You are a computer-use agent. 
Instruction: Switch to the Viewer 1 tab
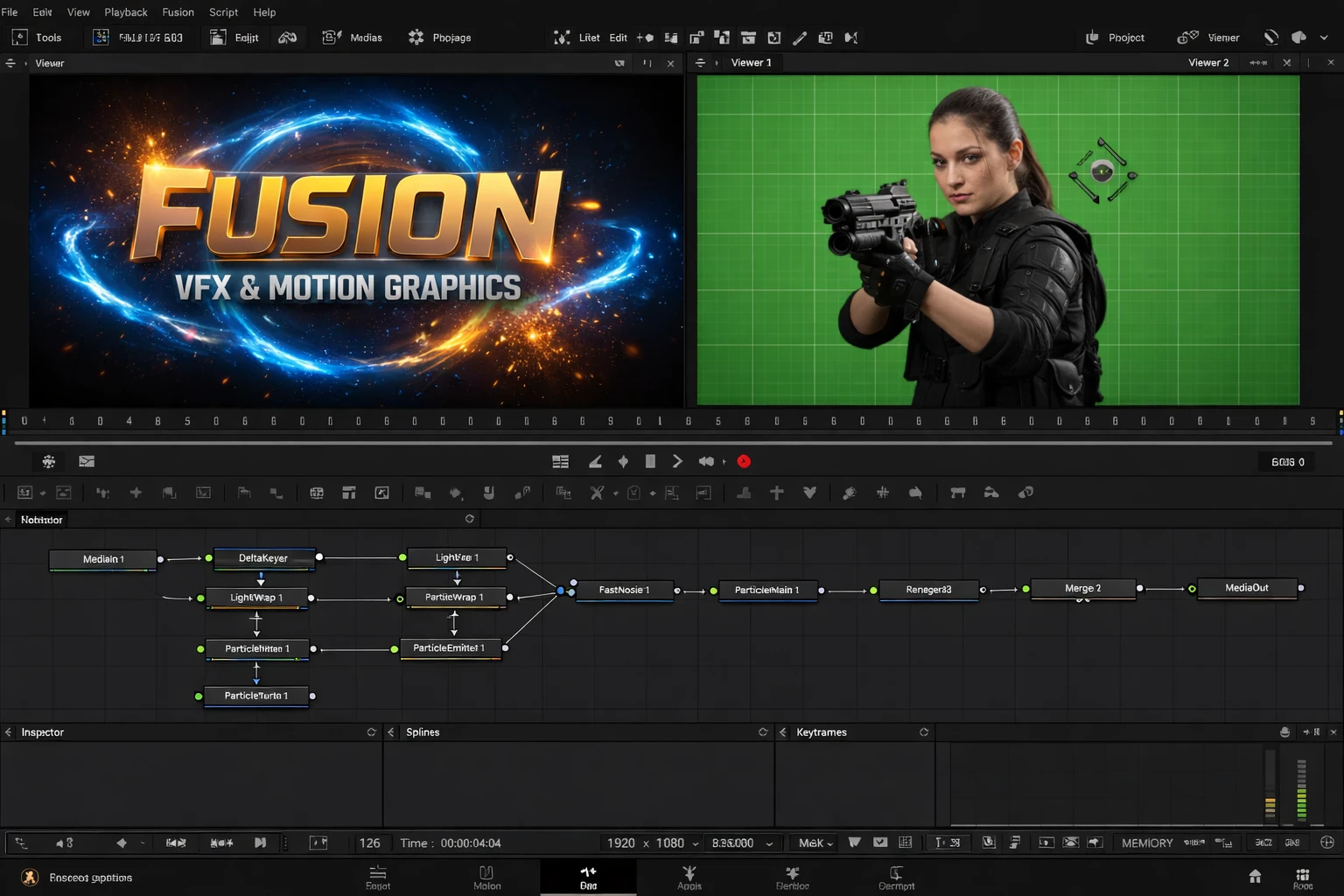pos(751,62)
